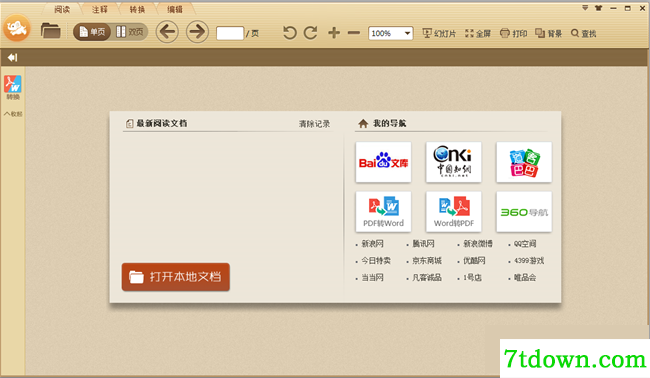Open 今日特卖 link
The image size is (650, 378).
tap(376, 261)
